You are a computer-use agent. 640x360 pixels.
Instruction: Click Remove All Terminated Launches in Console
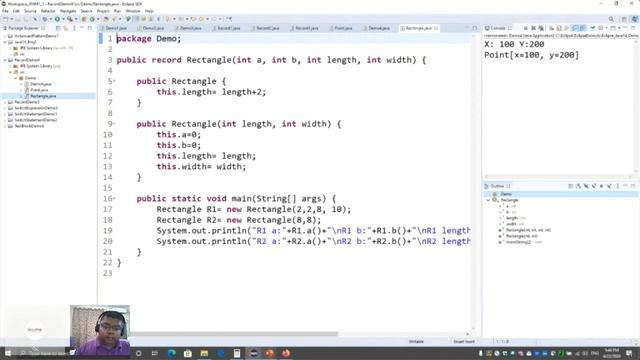pyautogui.click(x=541, y=28)
